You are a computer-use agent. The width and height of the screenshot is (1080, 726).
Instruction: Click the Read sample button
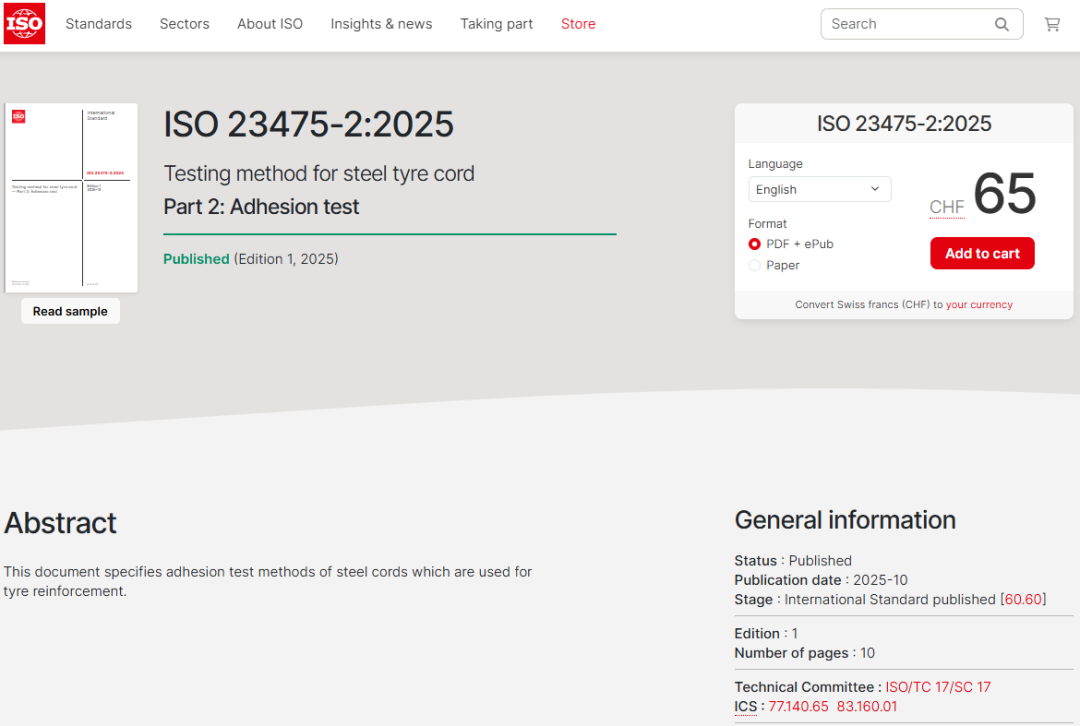pyautogui.click(x=70, y=311)
